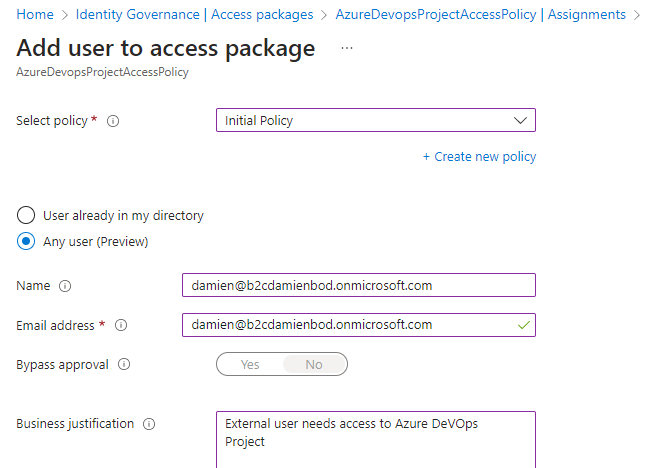Set Bypass approval toggle to No
648x468 pixels.
[x=314, y=364]
